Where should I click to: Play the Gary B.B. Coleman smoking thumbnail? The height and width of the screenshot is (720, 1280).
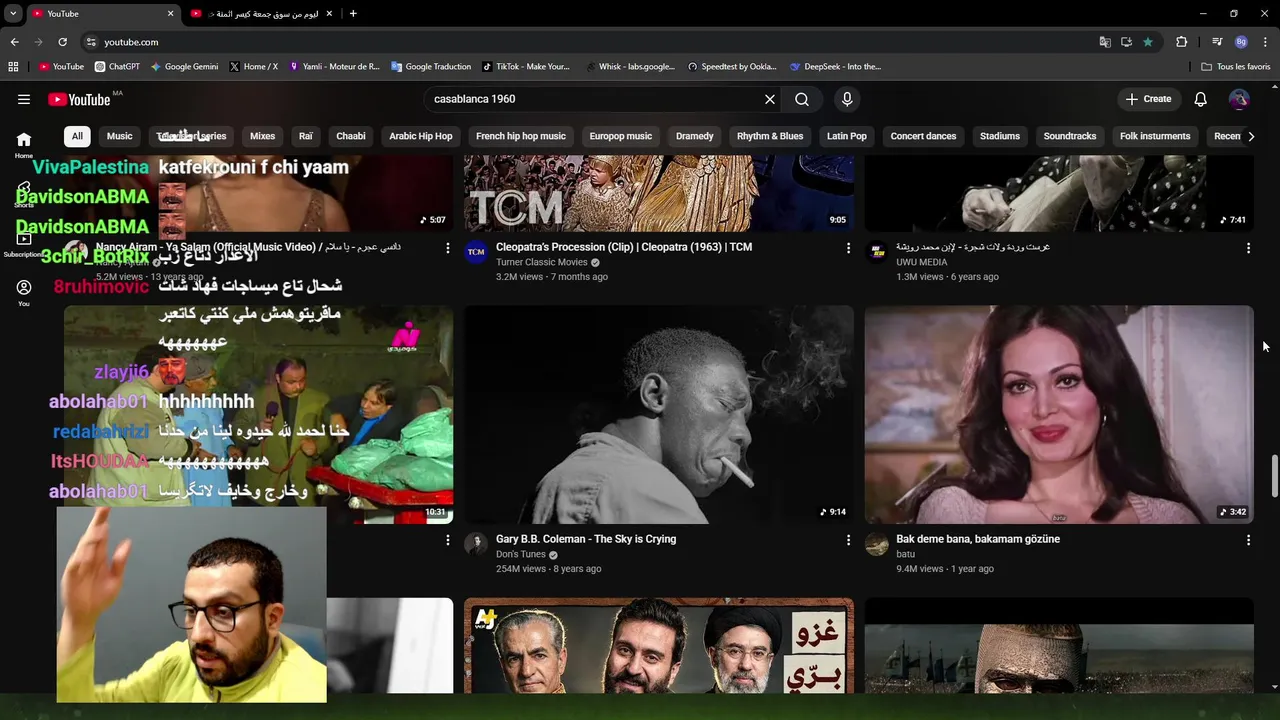point(659,414)
